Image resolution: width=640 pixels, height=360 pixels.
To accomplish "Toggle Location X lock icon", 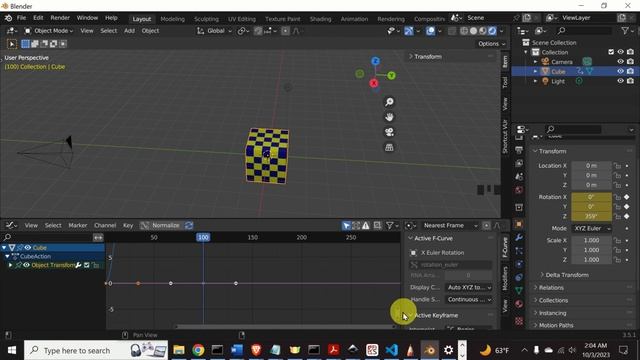I will click(x=617, y=166).
